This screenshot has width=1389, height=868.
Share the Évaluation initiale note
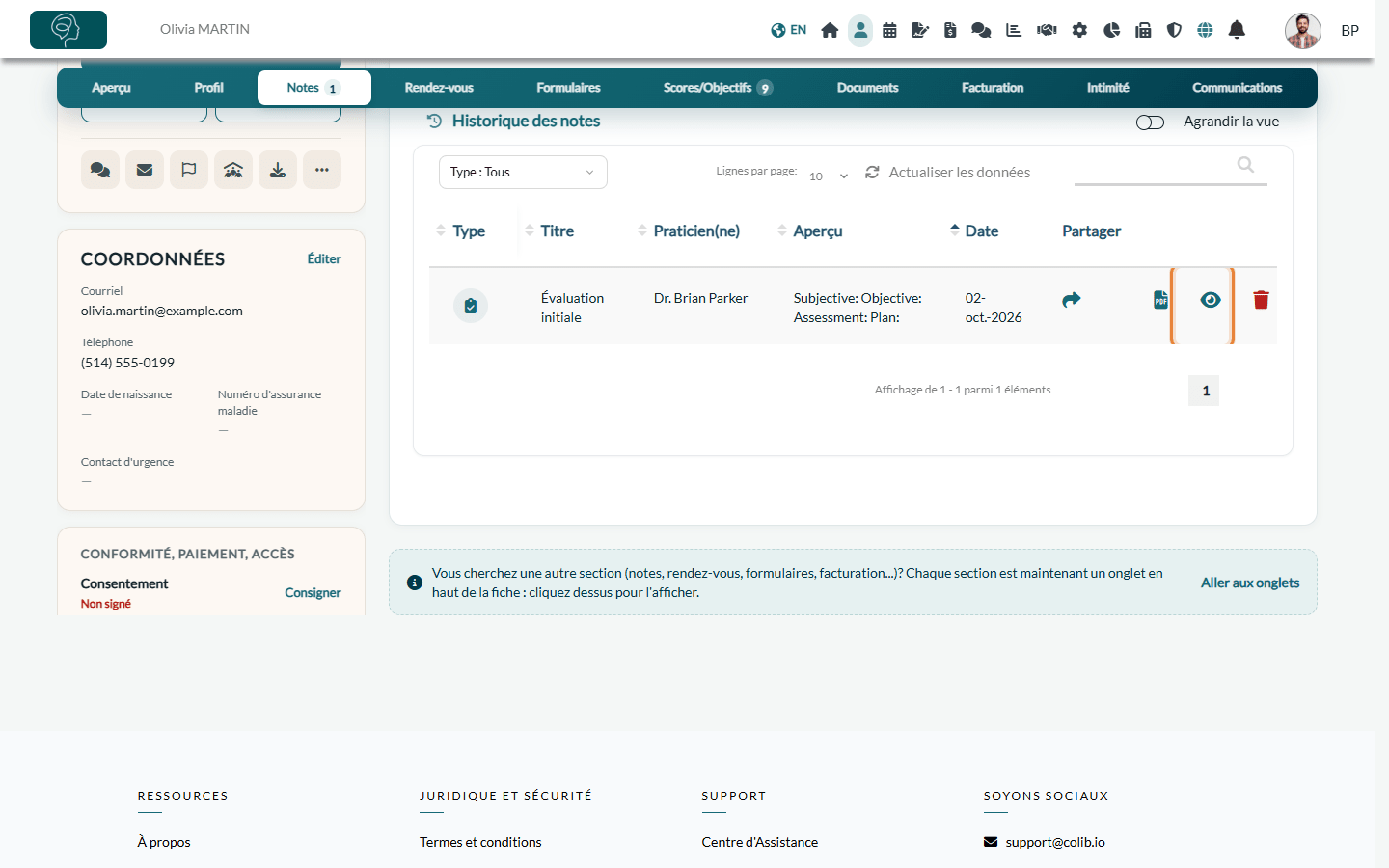tap(1071, 300)
